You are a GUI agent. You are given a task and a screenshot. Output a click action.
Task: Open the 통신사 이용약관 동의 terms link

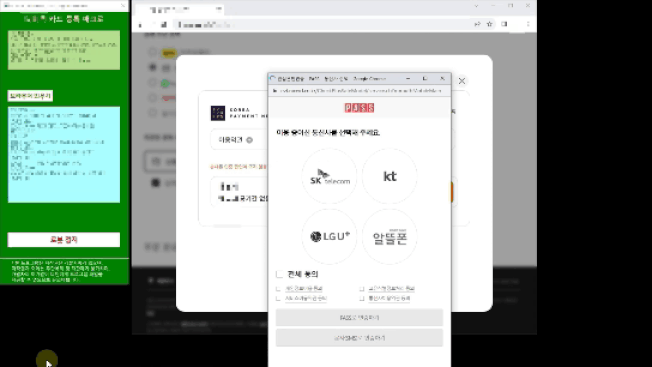389,298
